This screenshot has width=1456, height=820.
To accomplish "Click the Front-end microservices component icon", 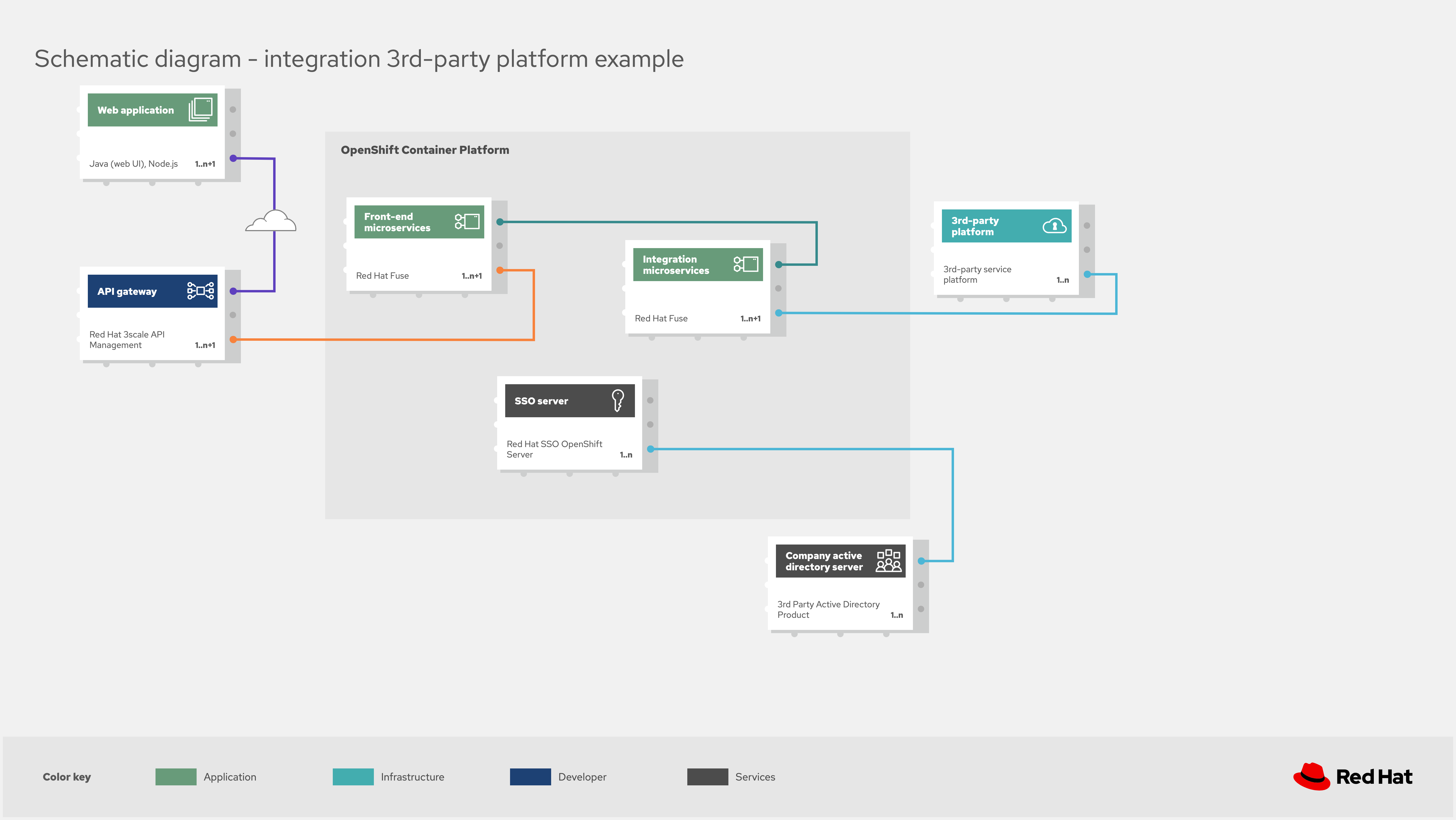I will pyautogui.click(x=467, y=221).
